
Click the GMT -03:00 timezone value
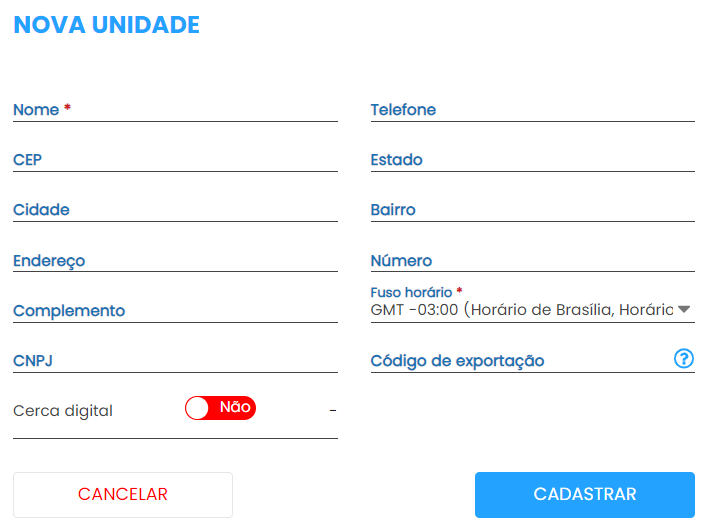coord(414,310)
